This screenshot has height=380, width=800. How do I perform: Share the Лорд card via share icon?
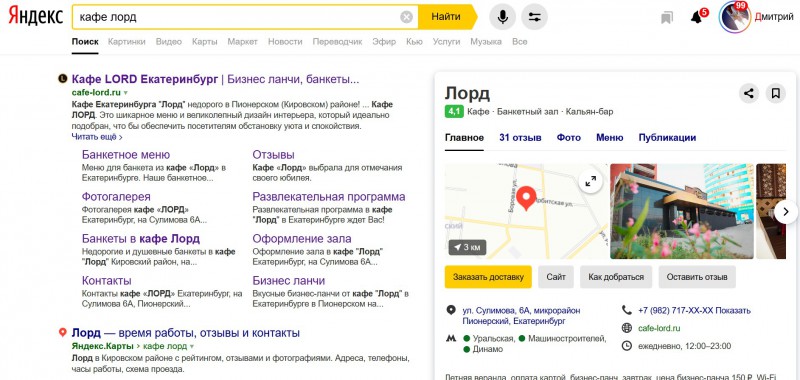click(748, 94)
